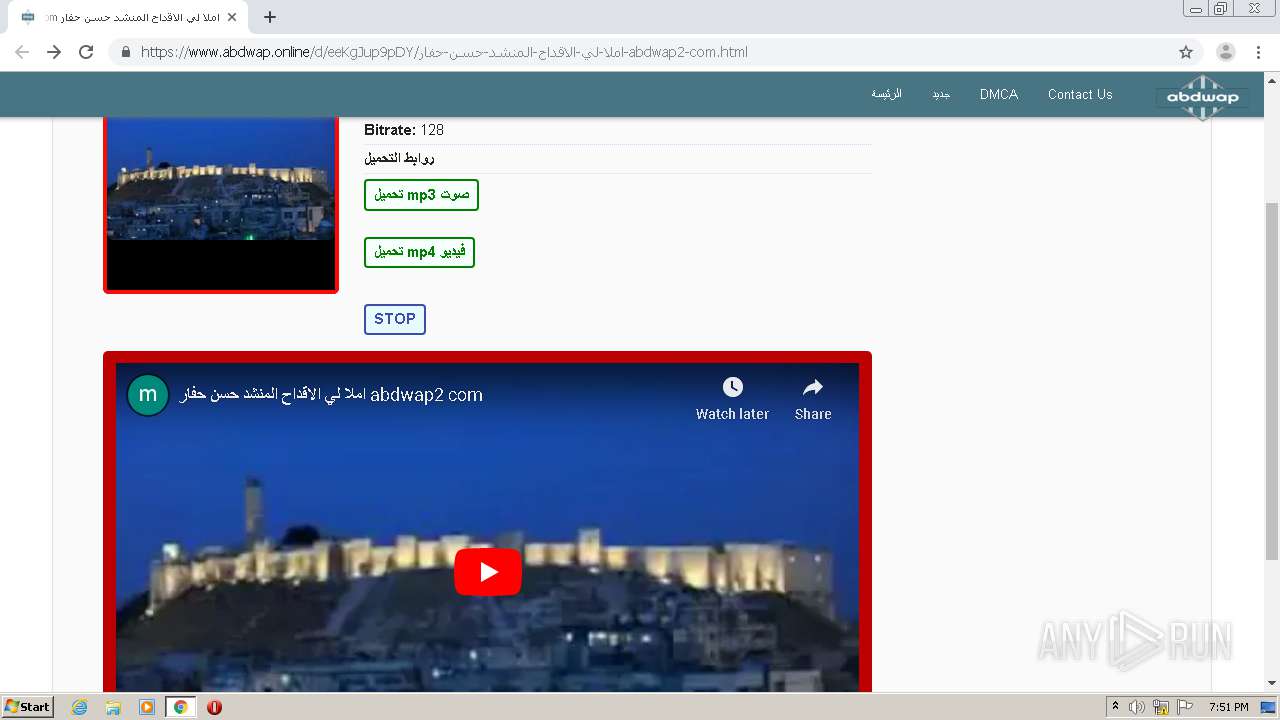The image size is (1280, 720).
Task: Open Windows Media Player from taskbar
Action: pos(147,707)
